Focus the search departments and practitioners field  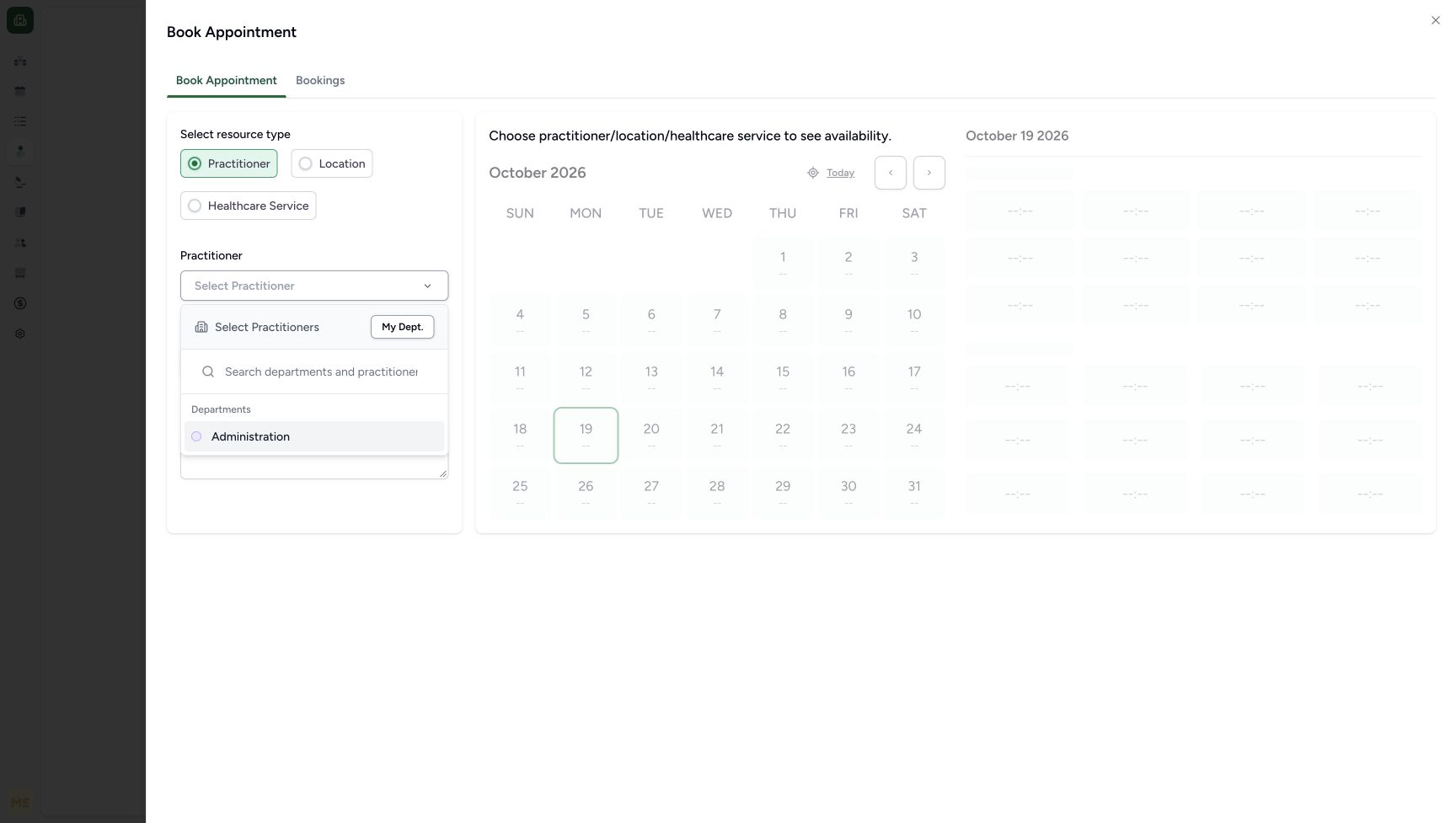321,371
